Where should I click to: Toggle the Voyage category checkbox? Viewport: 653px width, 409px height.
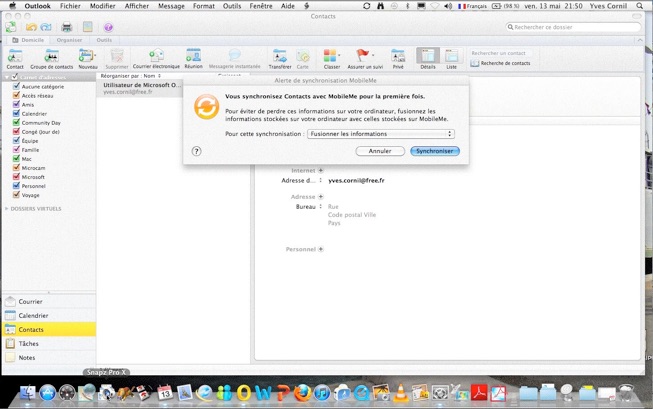click(16, 195)
